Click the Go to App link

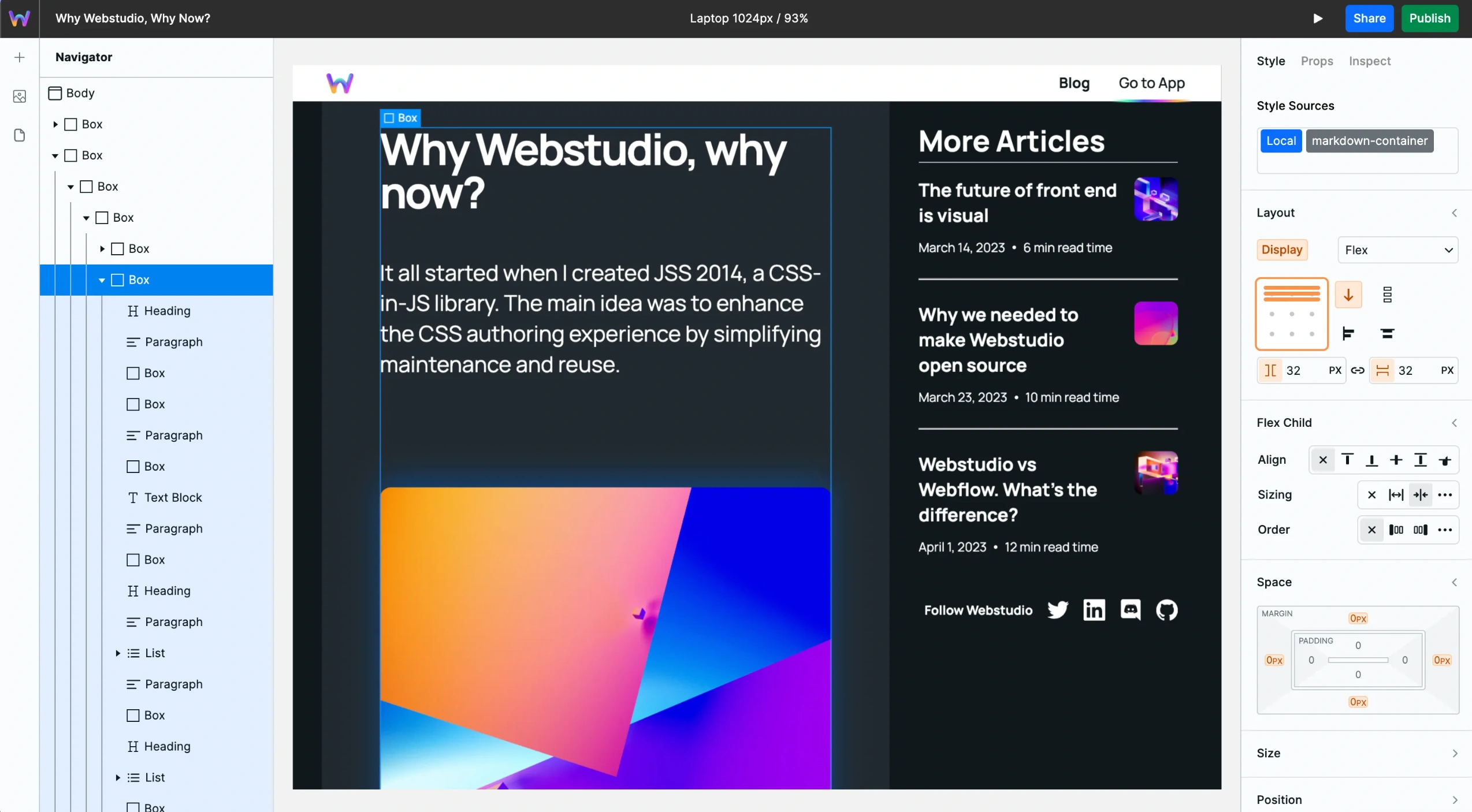(x=1151, y=83)
